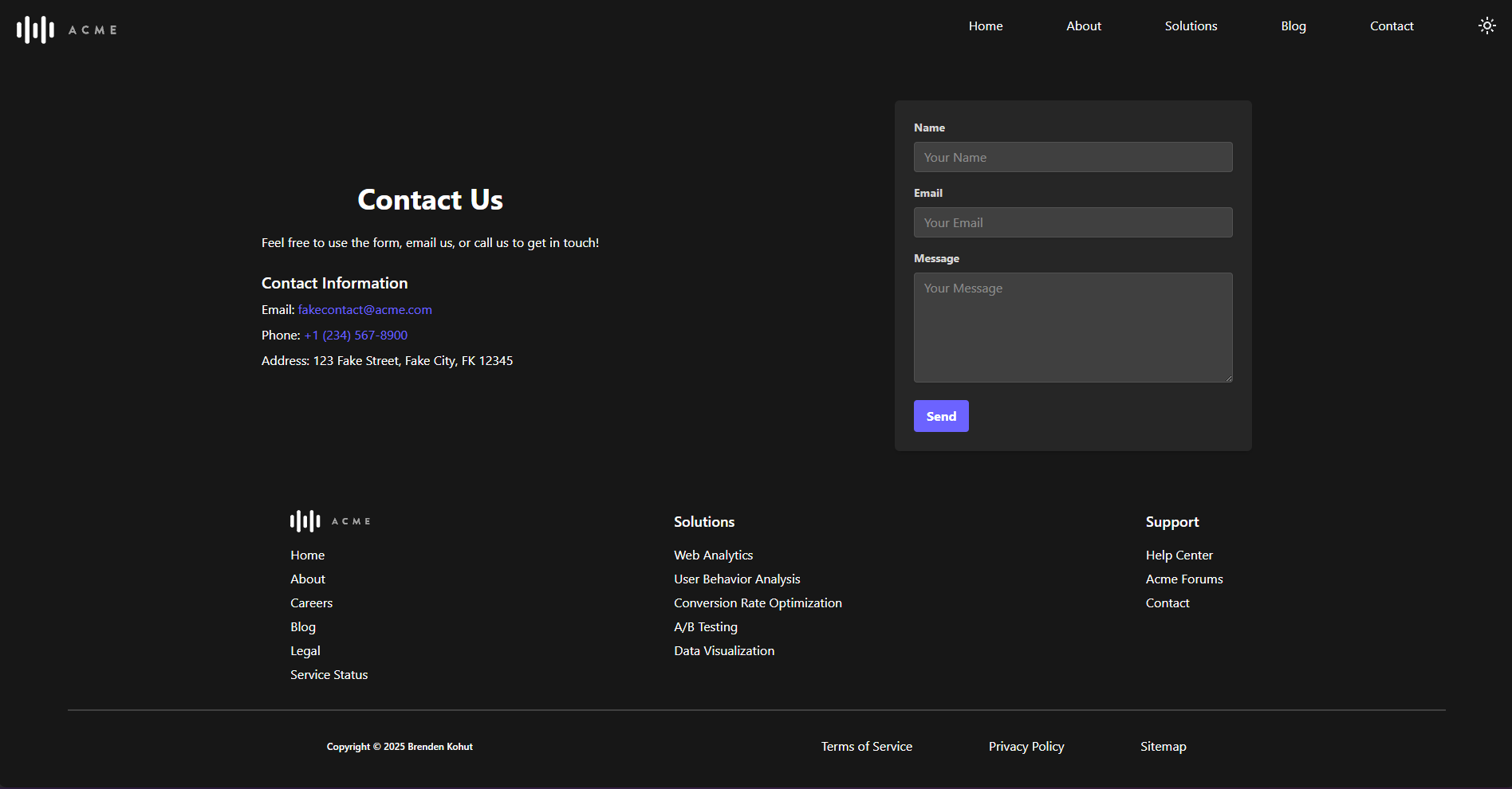Focus the Your Message text area
Screen dimensions: 1512x789
click(1072, 328)
